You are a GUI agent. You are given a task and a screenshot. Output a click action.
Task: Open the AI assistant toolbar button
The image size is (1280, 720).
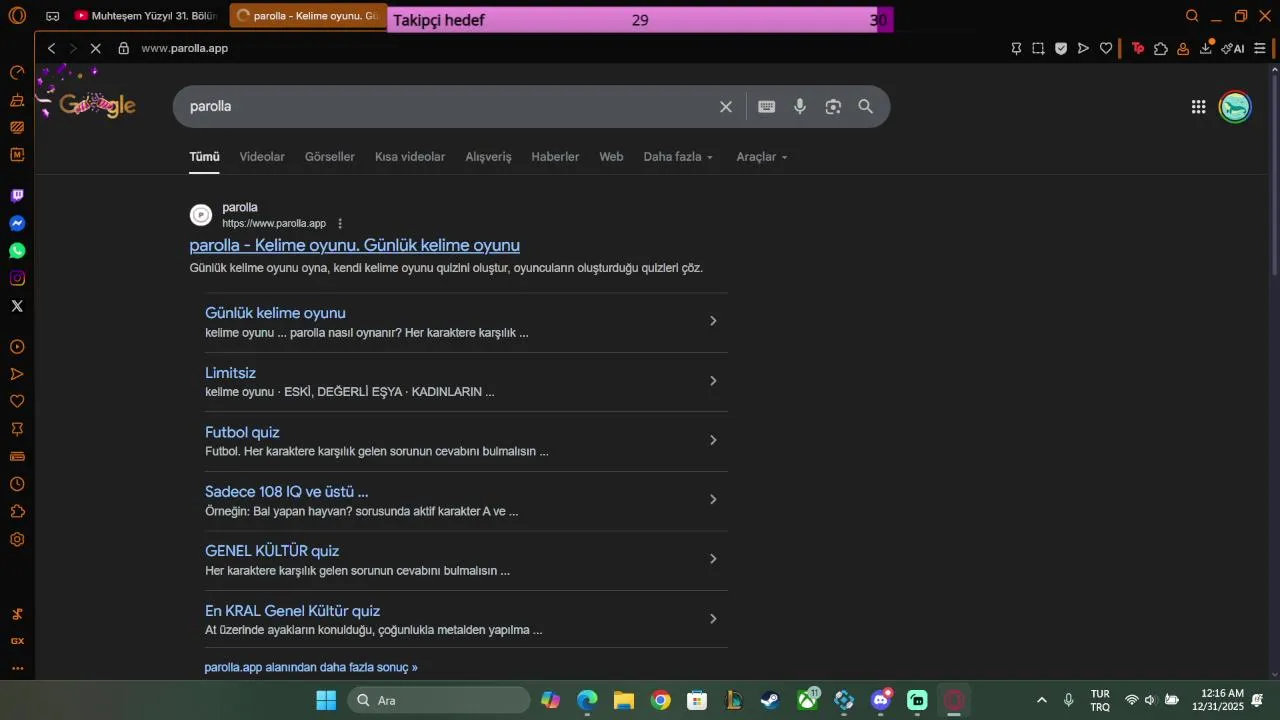(x=1233, y=48)
